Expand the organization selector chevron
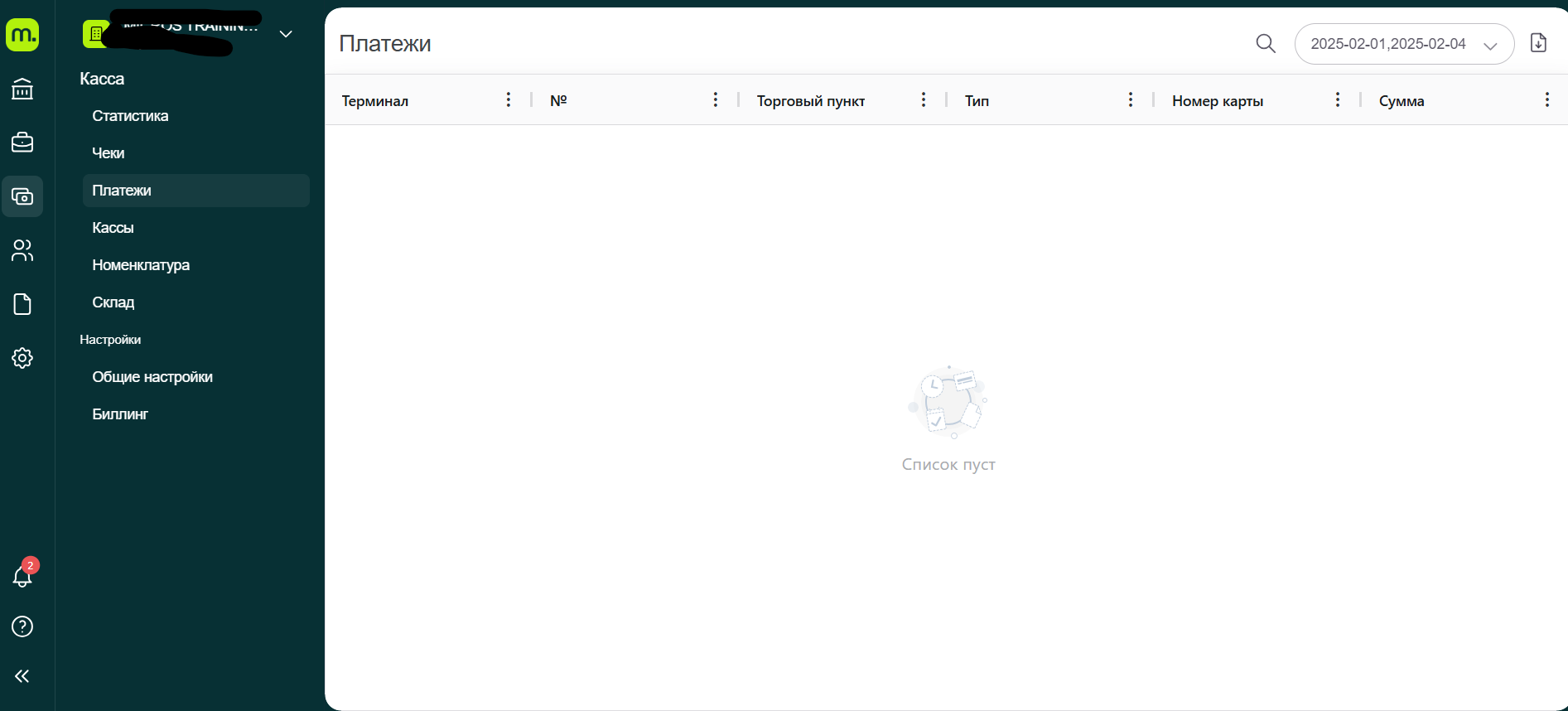This screenshot has height=711, width=1568. (286, 34)
